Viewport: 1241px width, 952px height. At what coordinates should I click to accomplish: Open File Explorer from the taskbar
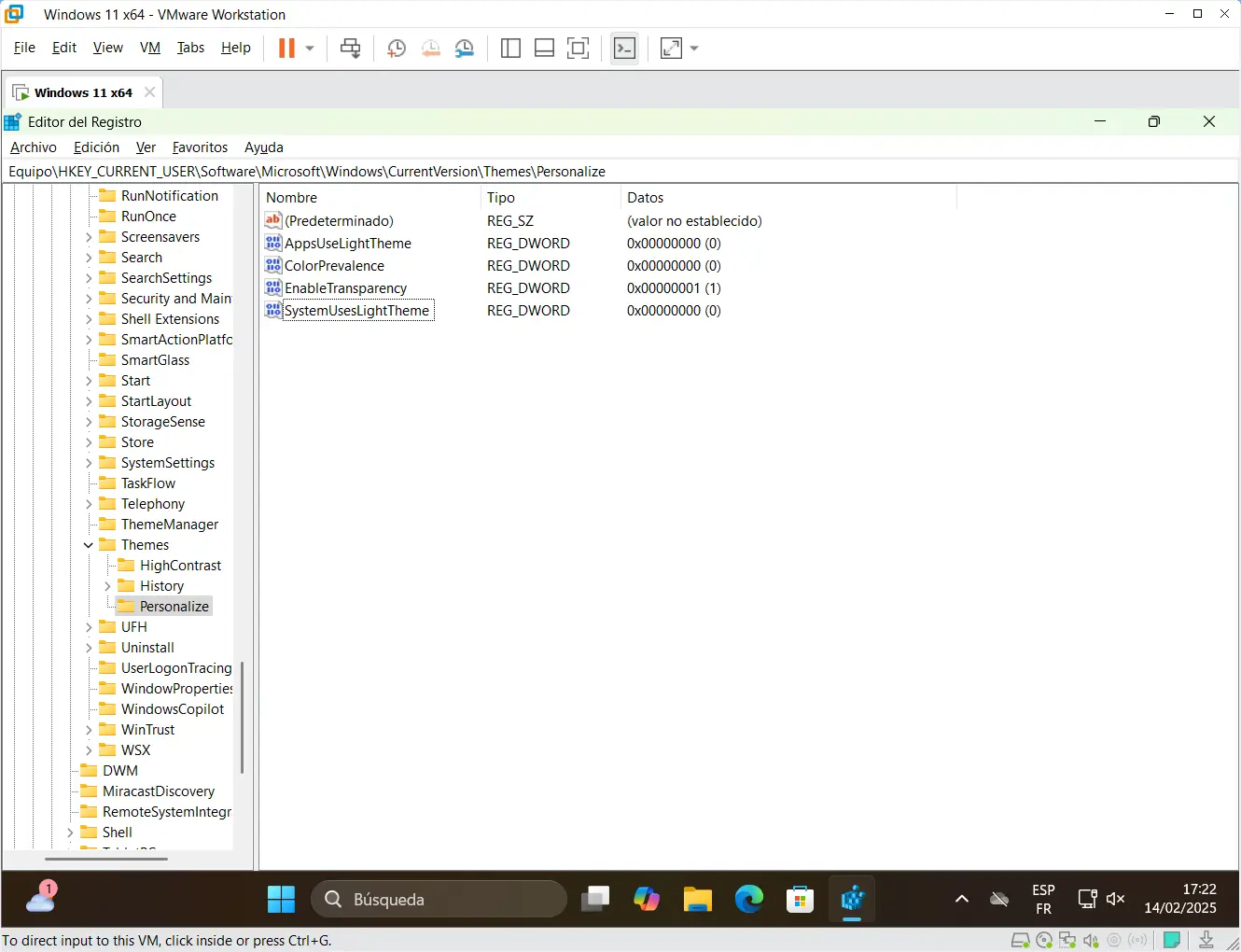click(x=698, y=900)
